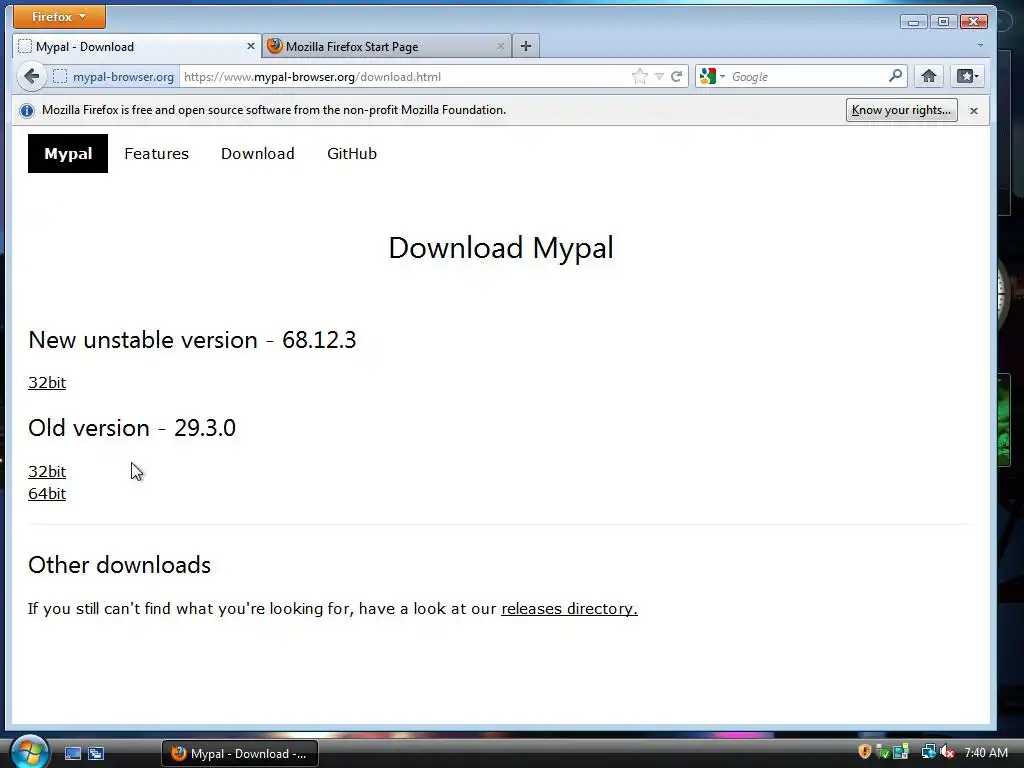Minimize the Firefox window
1024x768 pixels.
914,22
